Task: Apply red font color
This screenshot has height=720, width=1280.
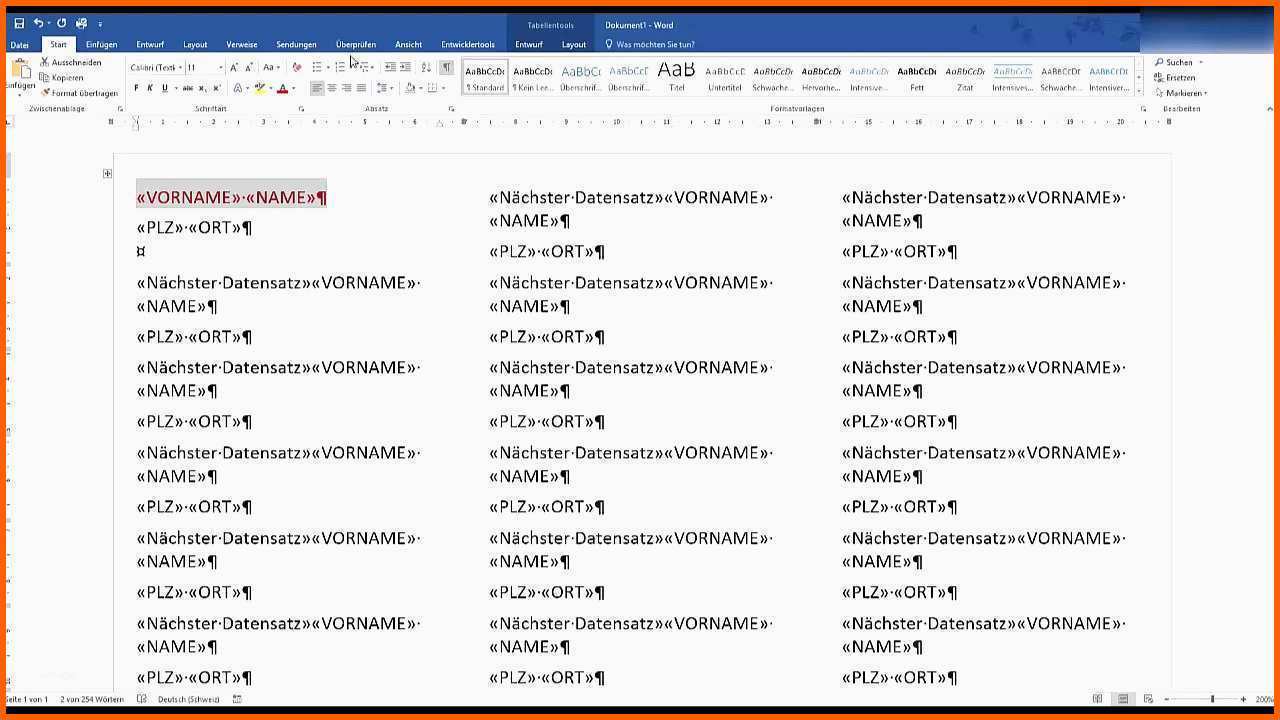Action: [282, 88]
